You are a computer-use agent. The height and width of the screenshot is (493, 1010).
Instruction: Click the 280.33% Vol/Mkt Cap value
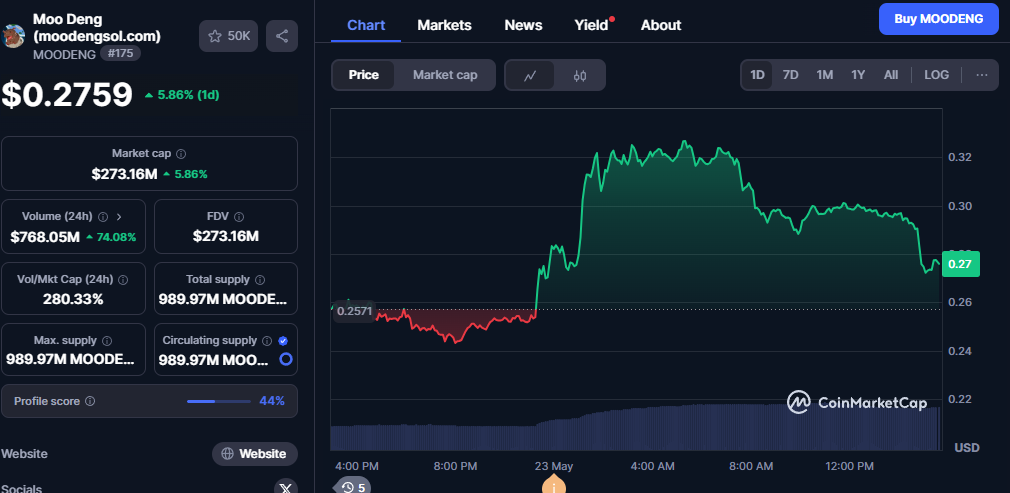[x=73, y=299]
